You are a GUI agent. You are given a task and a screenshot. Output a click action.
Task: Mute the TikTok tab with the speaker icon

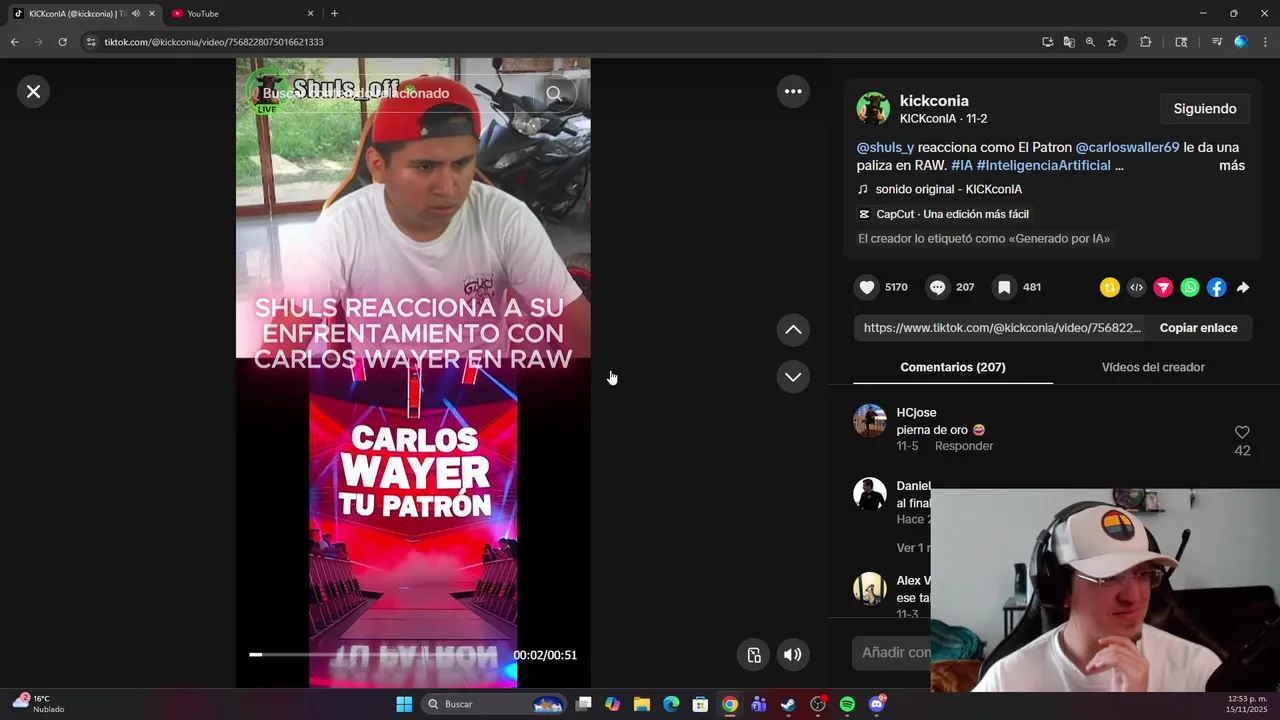click(136, 14)
